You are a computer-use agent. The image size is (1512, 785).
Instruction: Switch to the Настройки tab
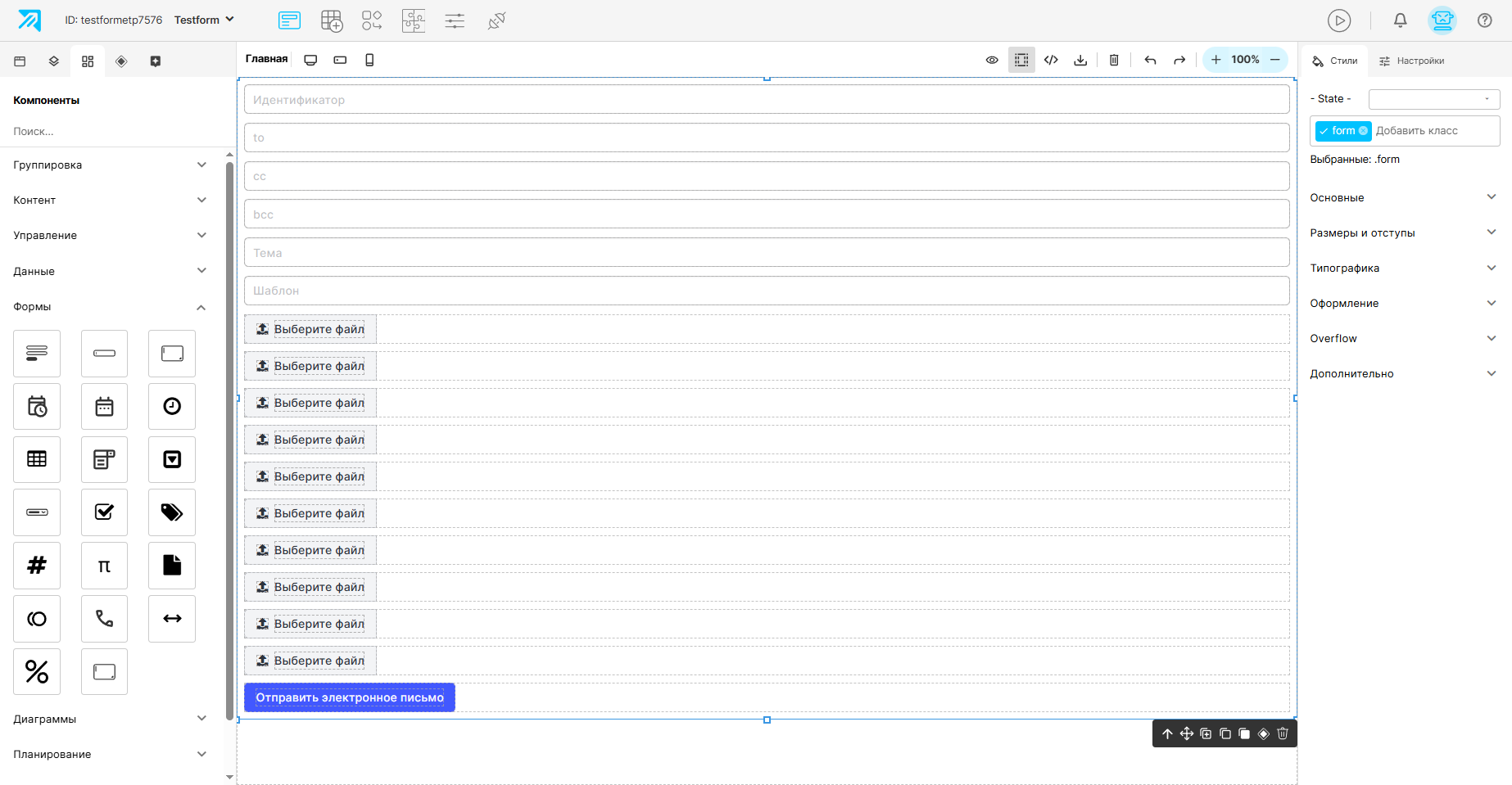pyautogui.click(x=1412, y=61)
